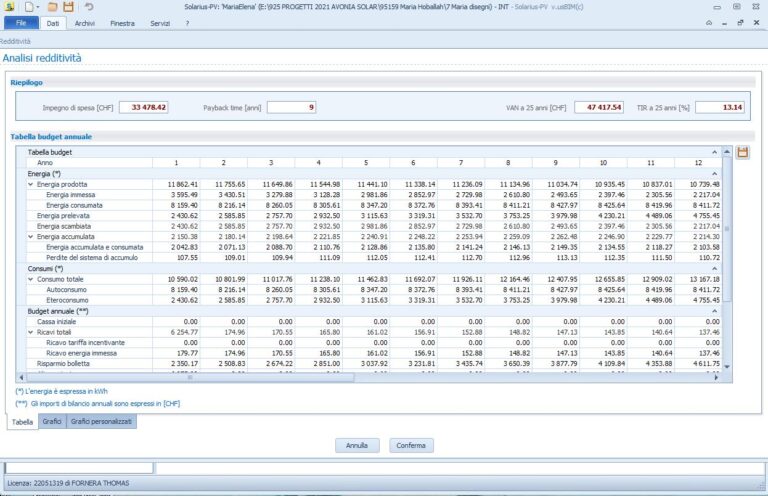
Task: Select the Tabella tab
Action: point(23,422)
